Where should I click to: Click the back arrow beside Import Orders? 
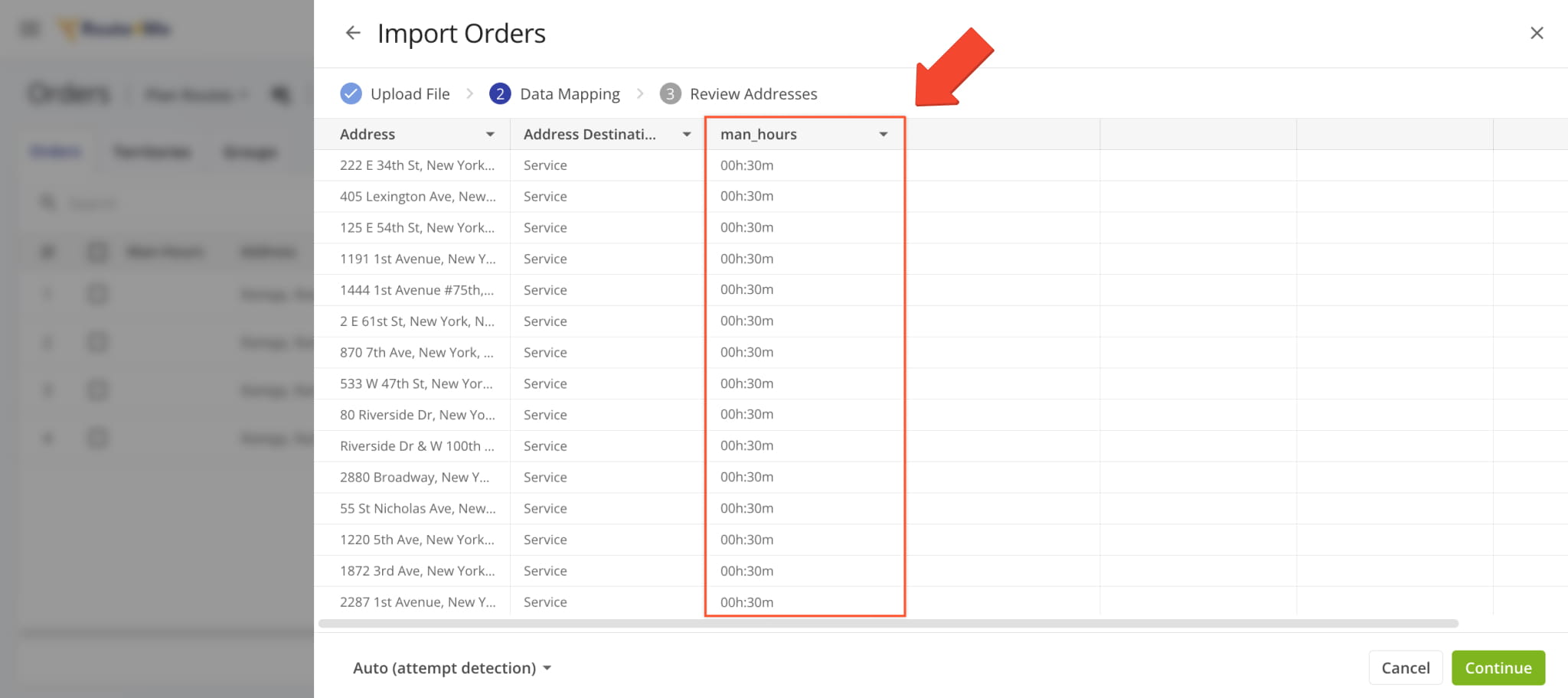point(352,33)
